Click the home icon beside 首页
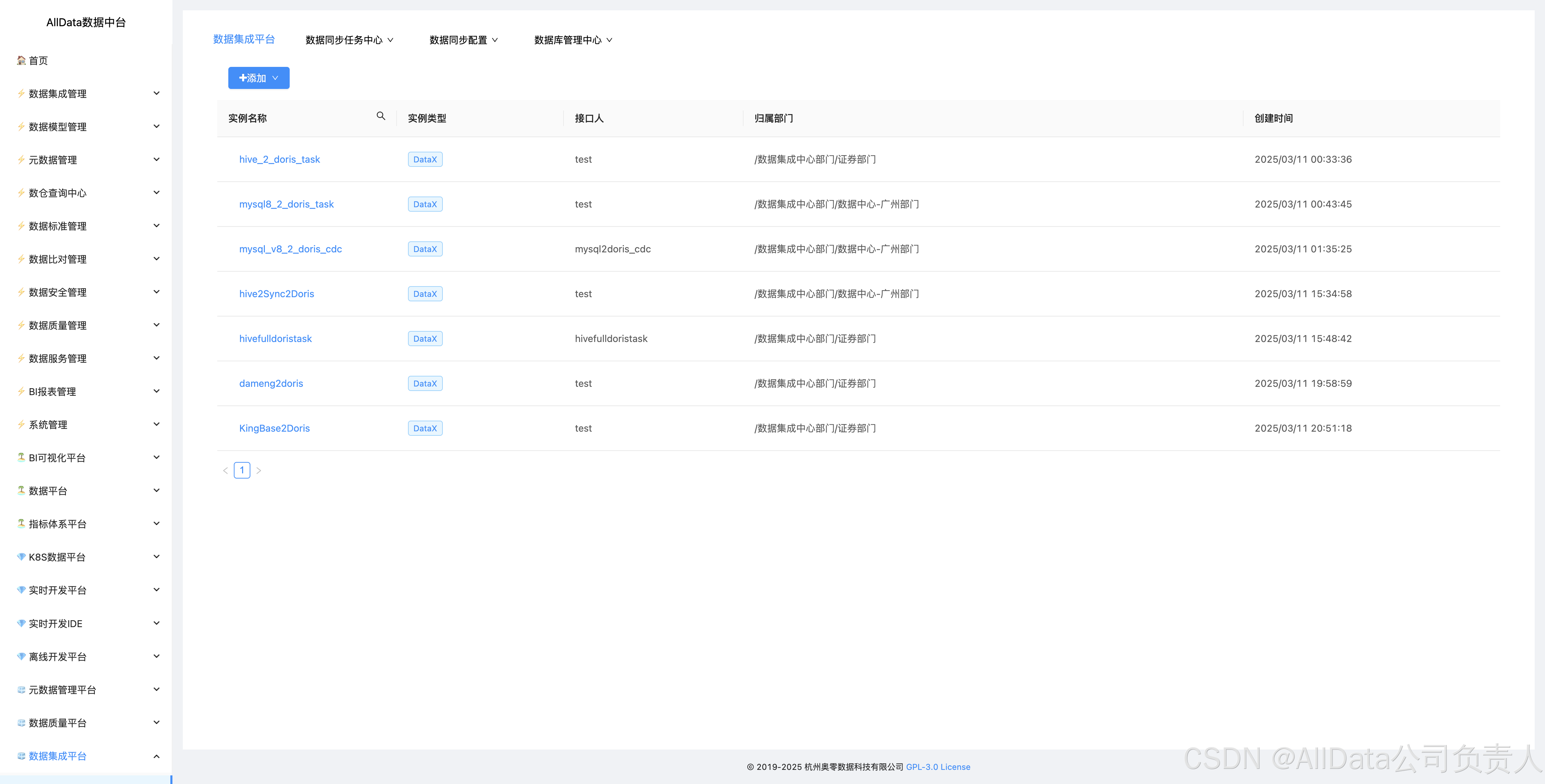Image resolution: width=1545 pixels, height=784 pixels. pos(22,61)
